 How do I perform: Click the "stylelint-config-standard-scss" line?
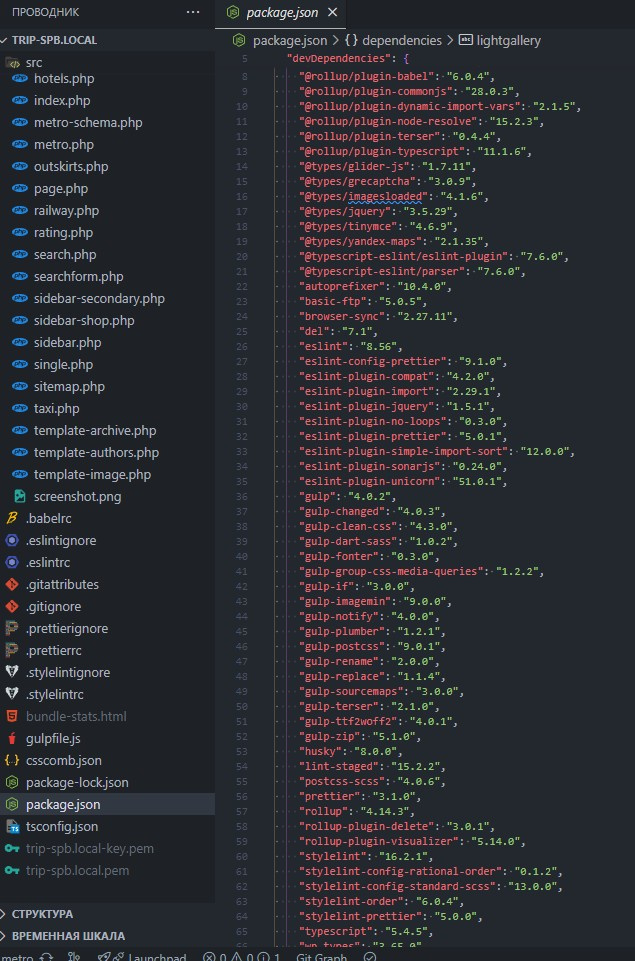click(x=430, y=886)
